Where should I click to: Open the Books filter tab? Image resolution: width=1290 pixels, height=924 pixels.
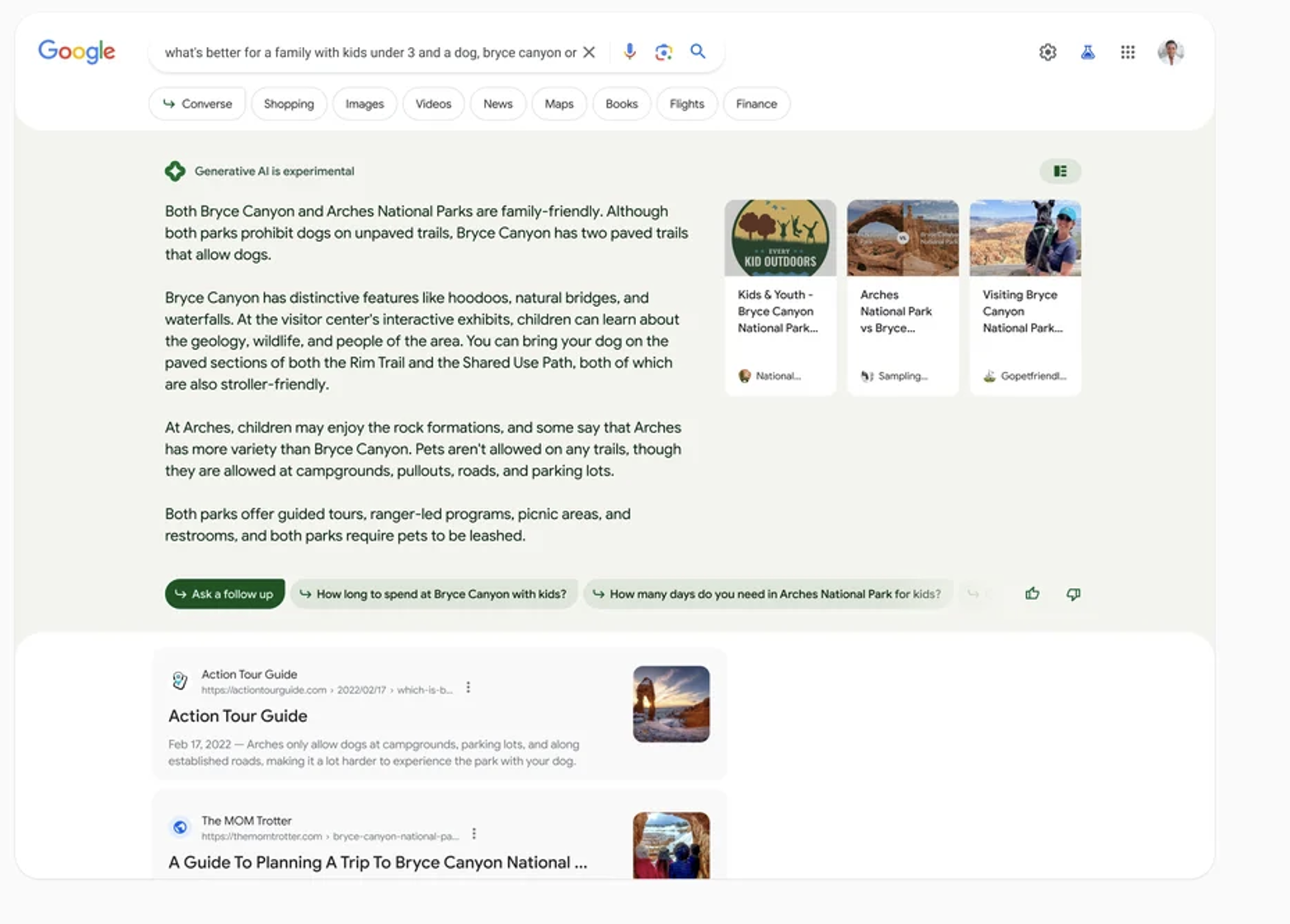tap(621, 104)
